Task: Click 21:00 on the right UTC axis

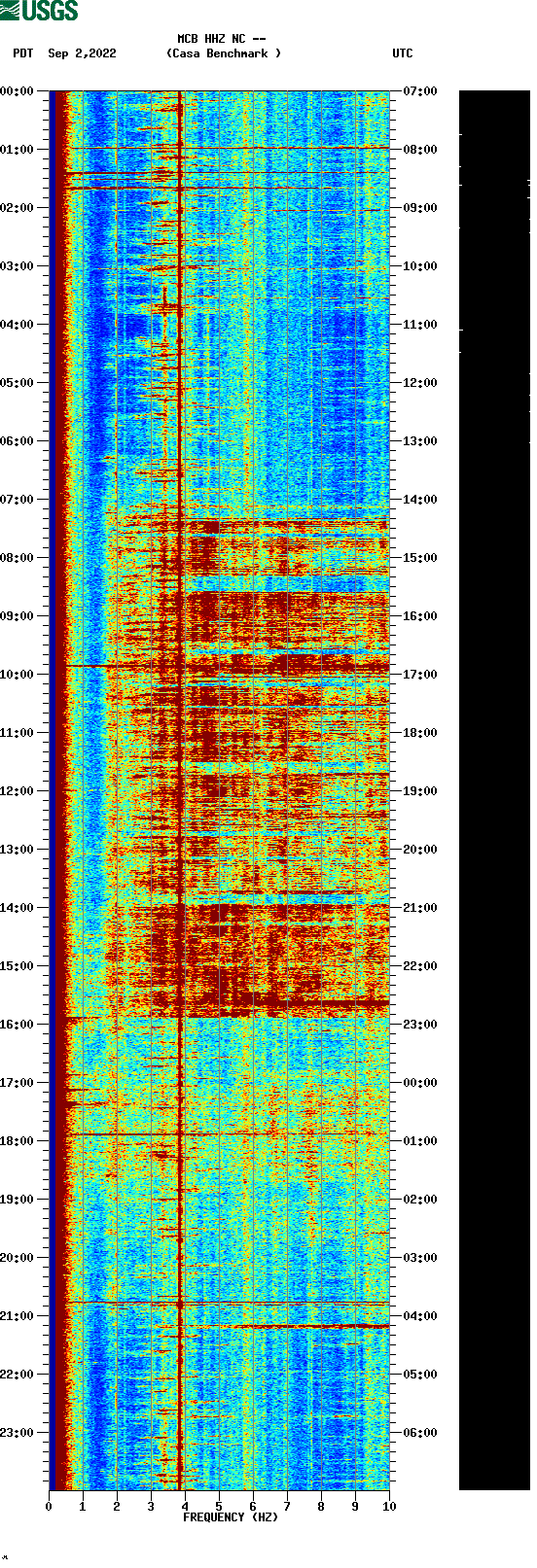Action: tap(420, 908)
